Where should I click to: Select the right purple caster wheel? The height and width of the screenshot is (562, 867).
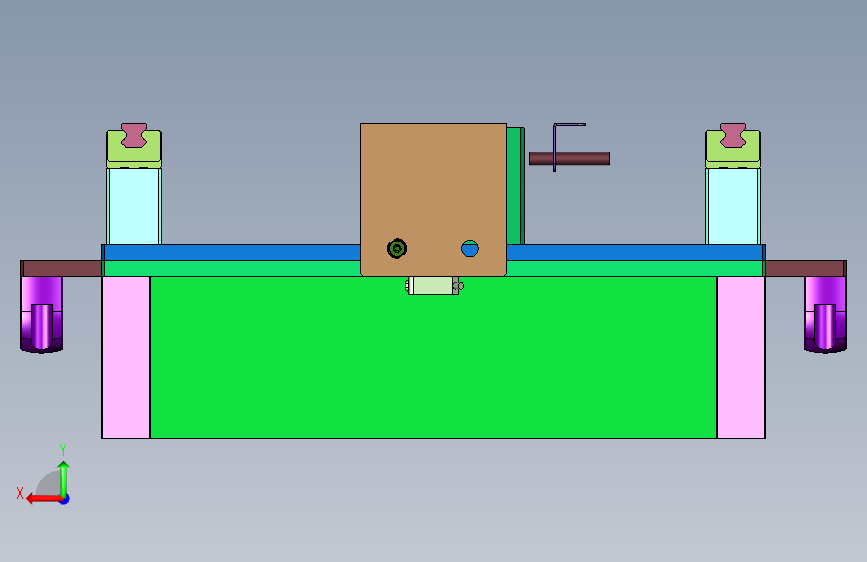[826, 314]
